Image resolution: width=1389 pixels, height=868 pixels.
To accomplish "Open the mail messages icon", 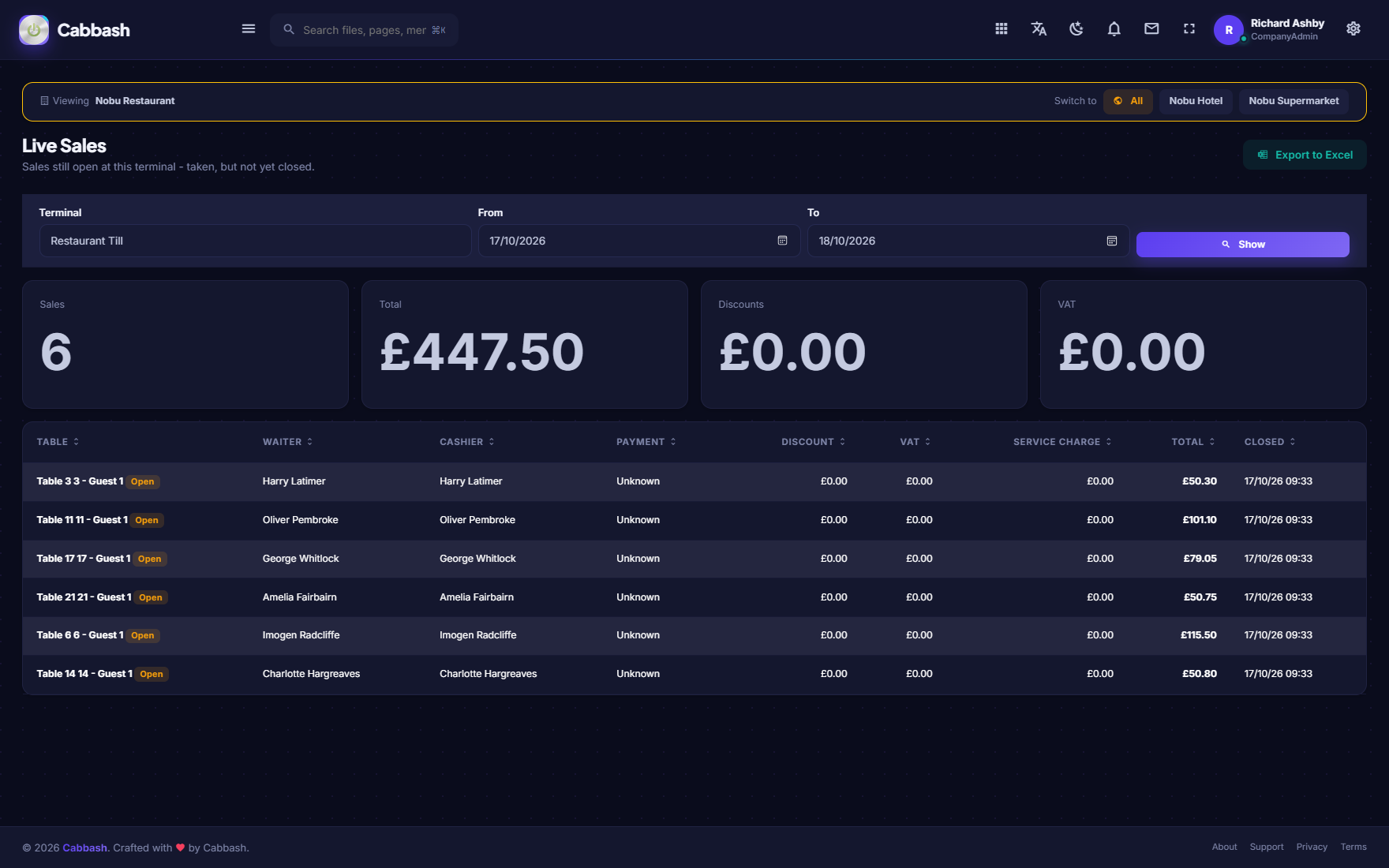I will [1152, 29].
